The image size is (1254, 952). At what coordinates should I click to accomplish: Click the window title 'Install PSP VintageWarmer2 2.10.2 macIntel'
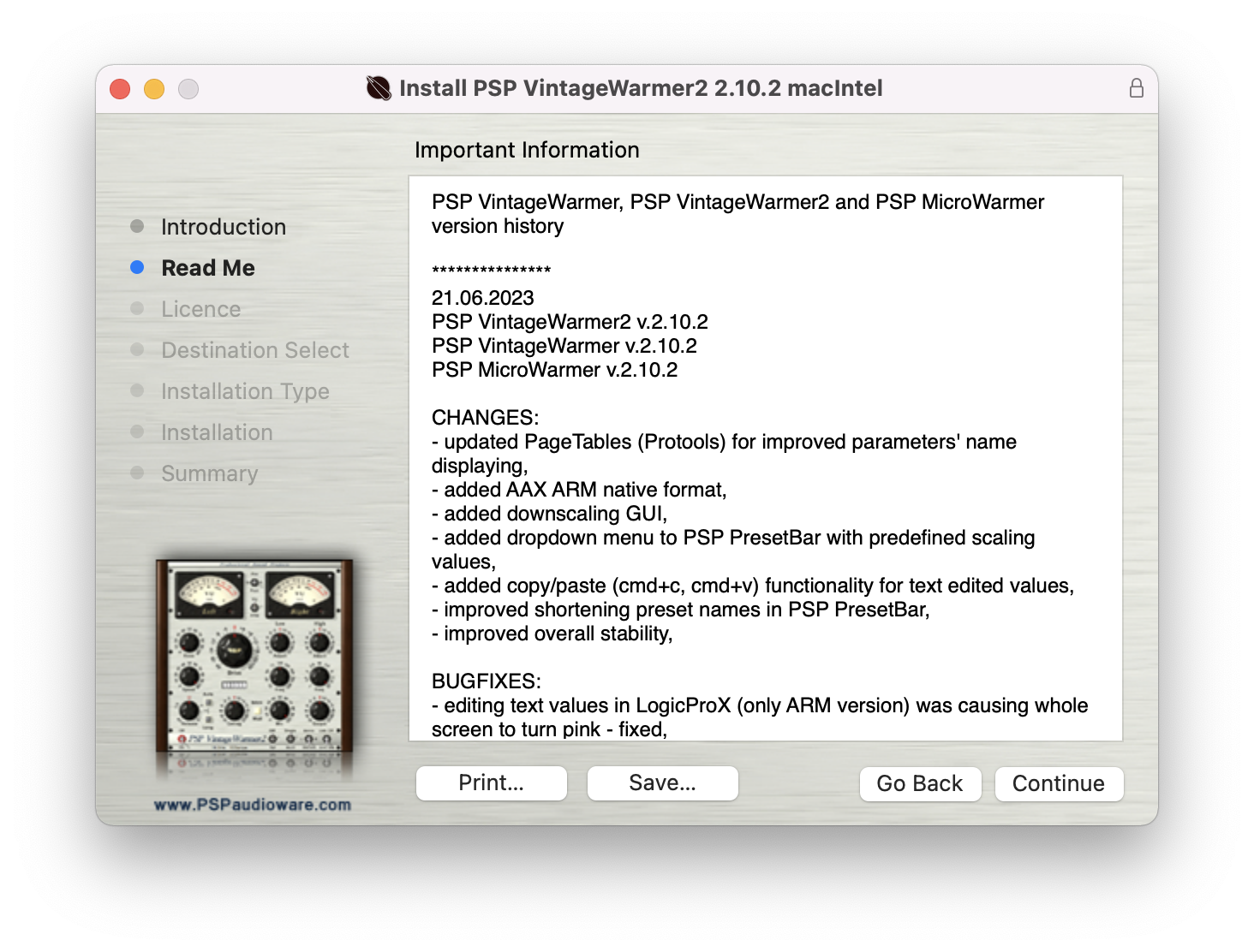pyautogui.click(x=641, y=88)
